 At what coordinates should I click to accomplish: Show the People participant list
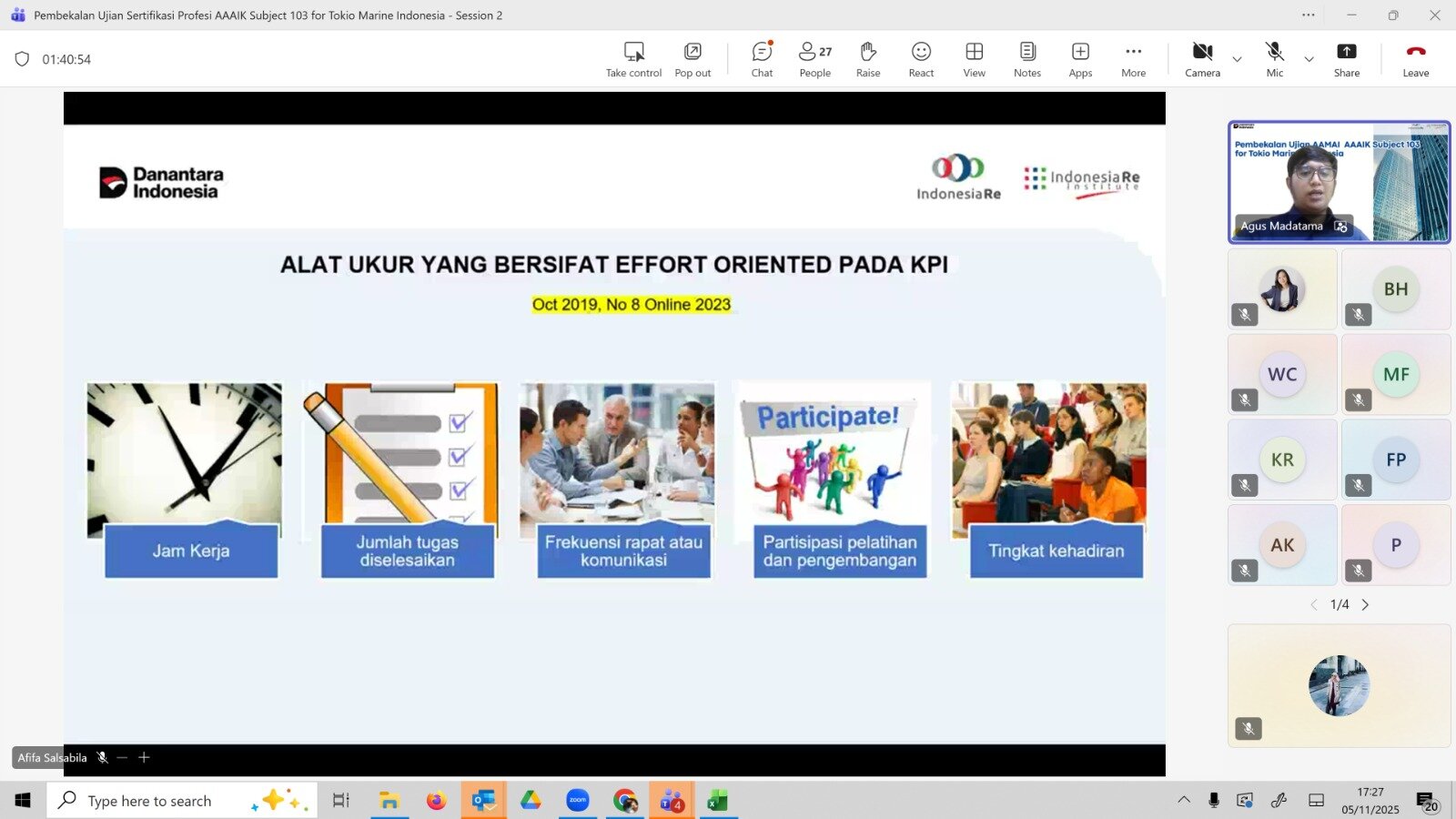pyautogui.click(x=814, y=59)
